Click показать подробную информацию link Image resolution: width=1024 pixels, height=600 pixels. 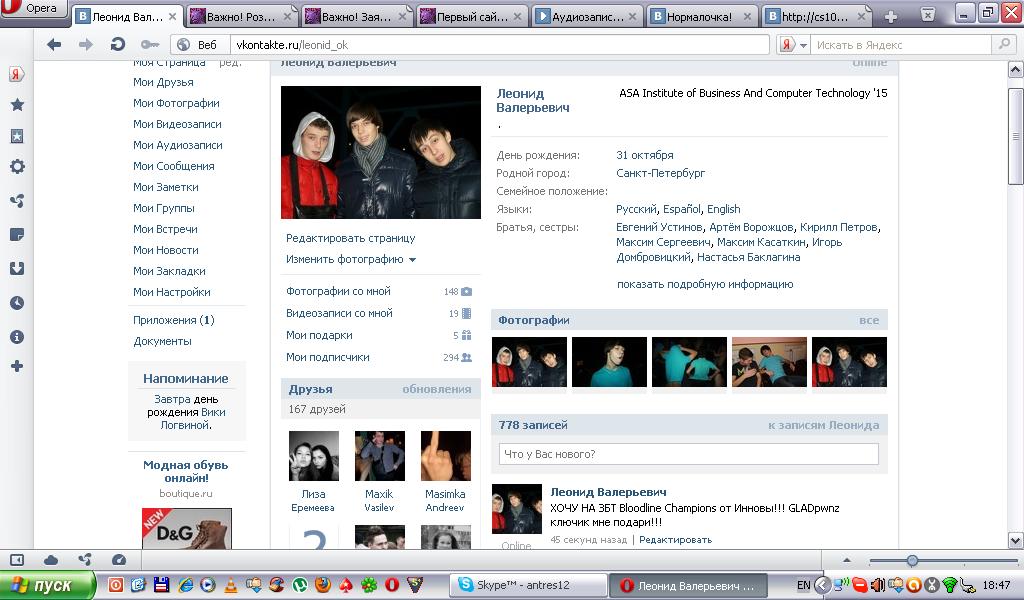point(704,284)
